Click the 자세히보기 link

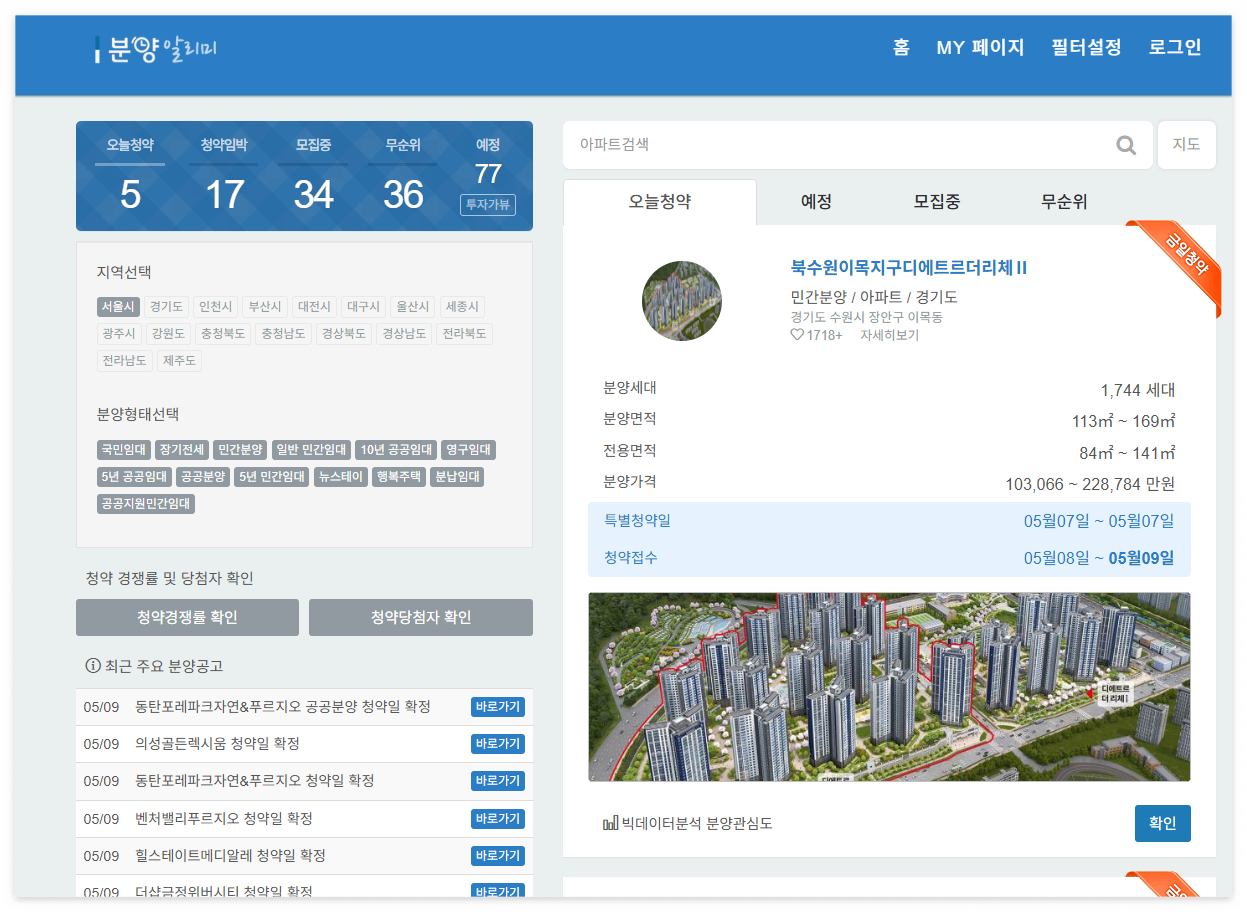(890, 335)
